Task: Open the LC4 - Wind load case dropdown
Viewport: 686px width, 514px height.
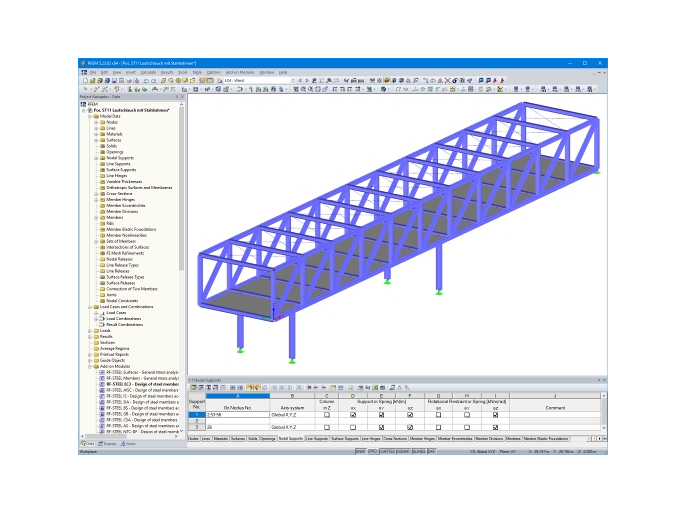Action: coord(293,80)
